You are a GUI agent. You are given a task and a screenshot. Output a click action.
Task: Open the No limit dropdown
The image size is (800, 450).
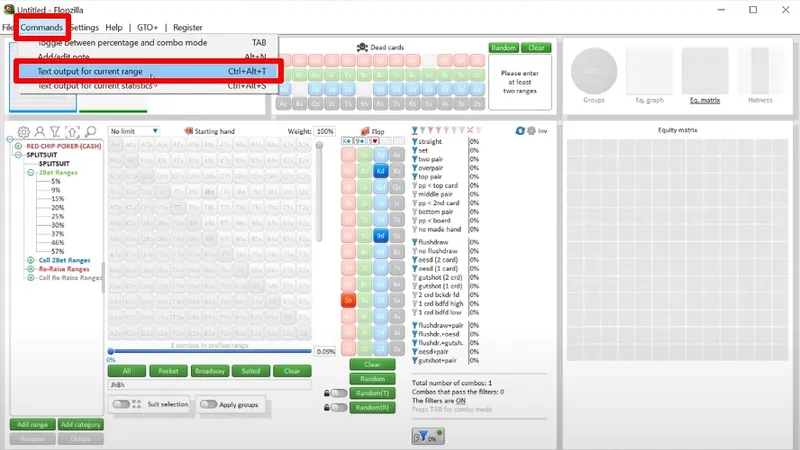(x=134, y=131)
